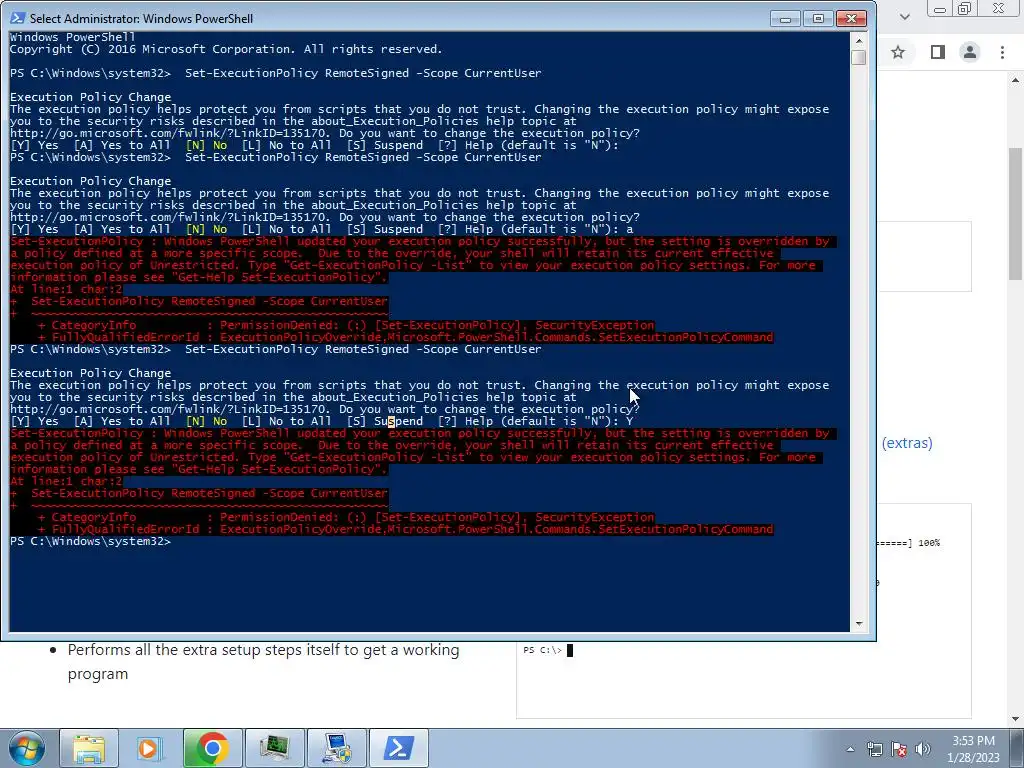
Task: Switch to the Chrome browser taskbar icon
Action: (212, 748)
